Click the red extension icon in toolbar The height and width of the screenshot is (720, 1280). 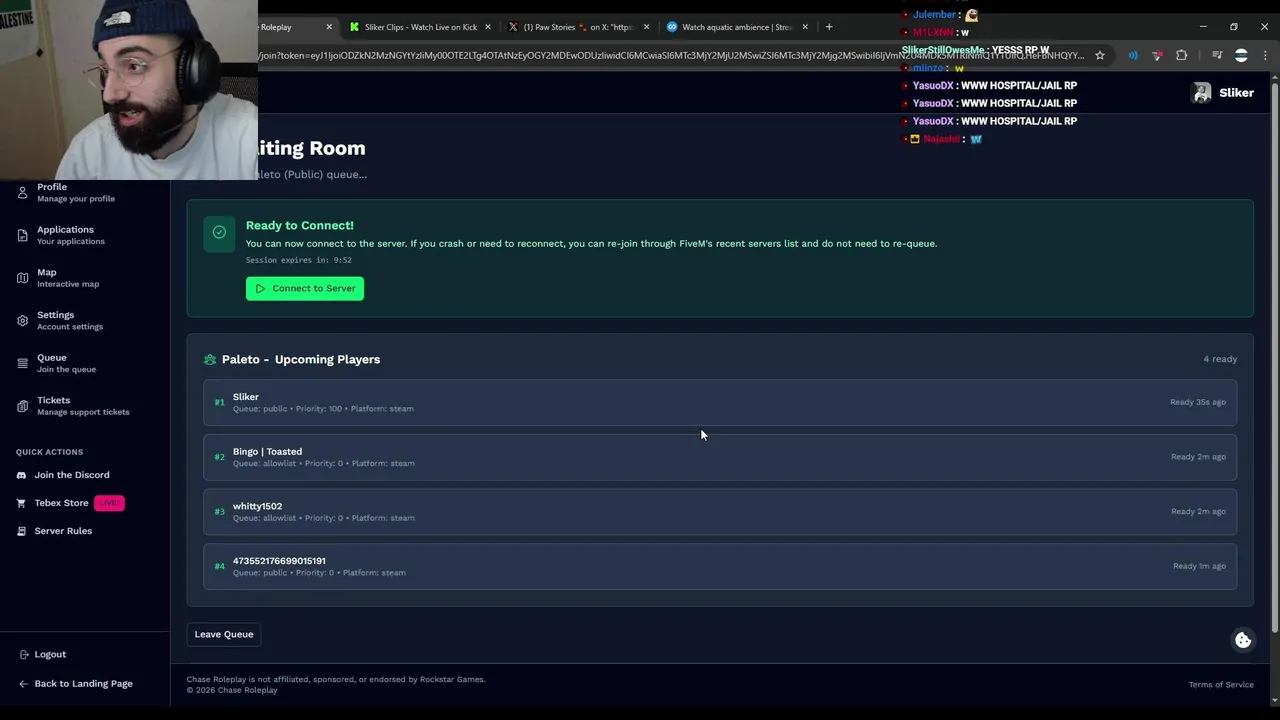[1157, 56]
